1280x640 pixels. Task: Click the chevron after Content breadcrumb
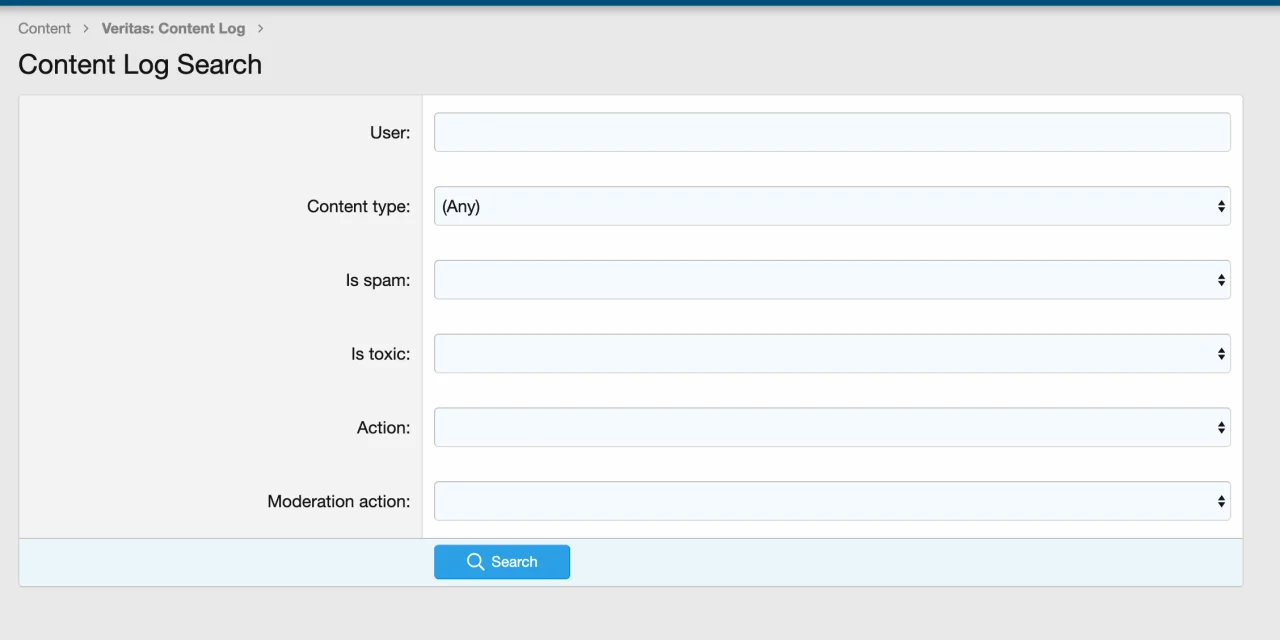[86, 28]
